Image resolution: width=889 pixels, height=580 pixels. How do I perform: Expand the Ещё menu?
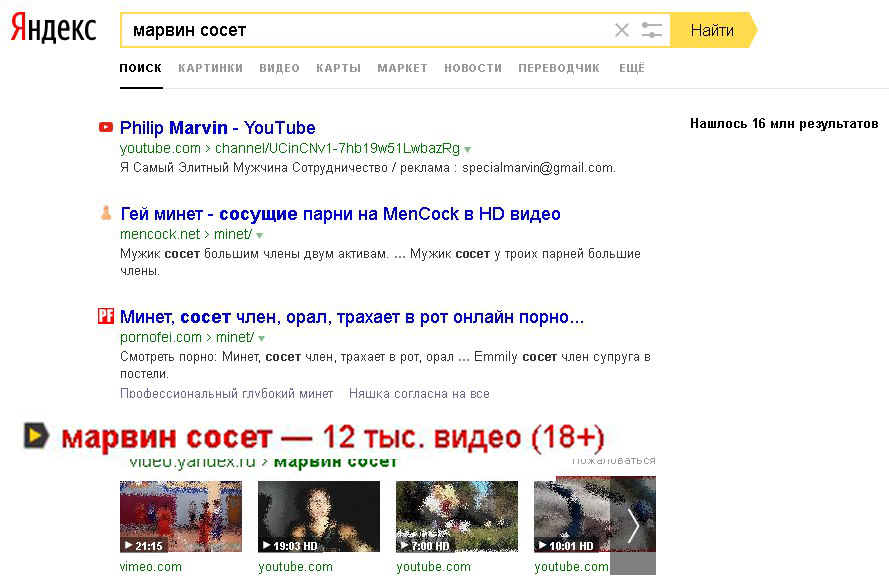tap(632, 68)
